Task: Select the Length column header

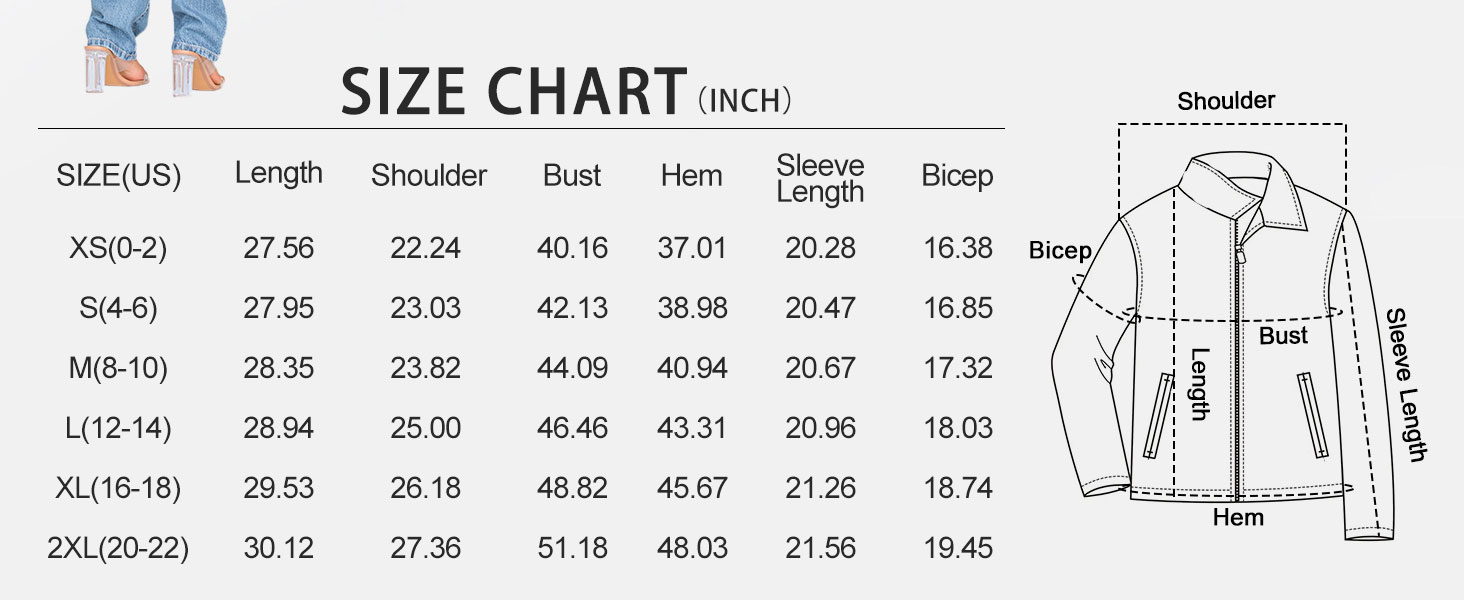Action: click(279, 173)
